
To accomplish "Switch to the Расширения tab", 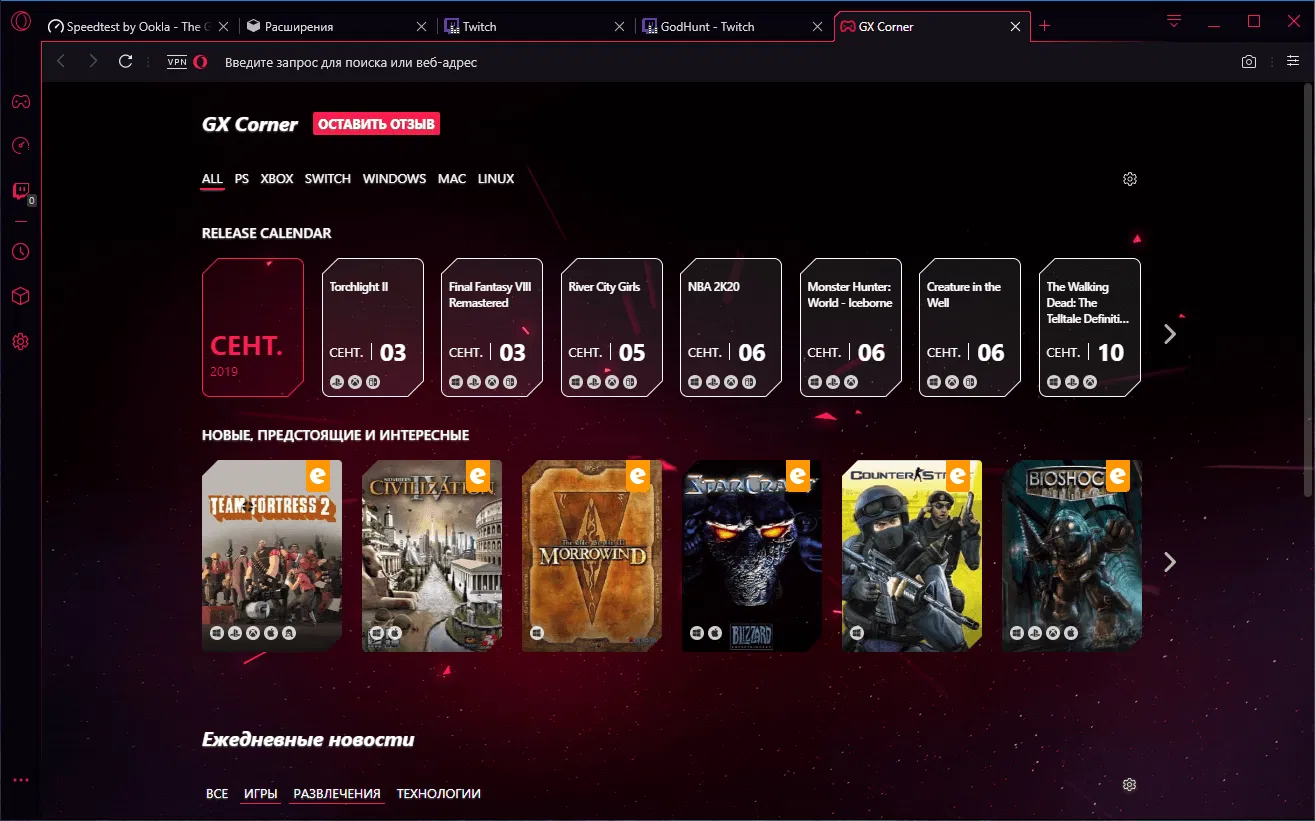I will coord(337,27).
